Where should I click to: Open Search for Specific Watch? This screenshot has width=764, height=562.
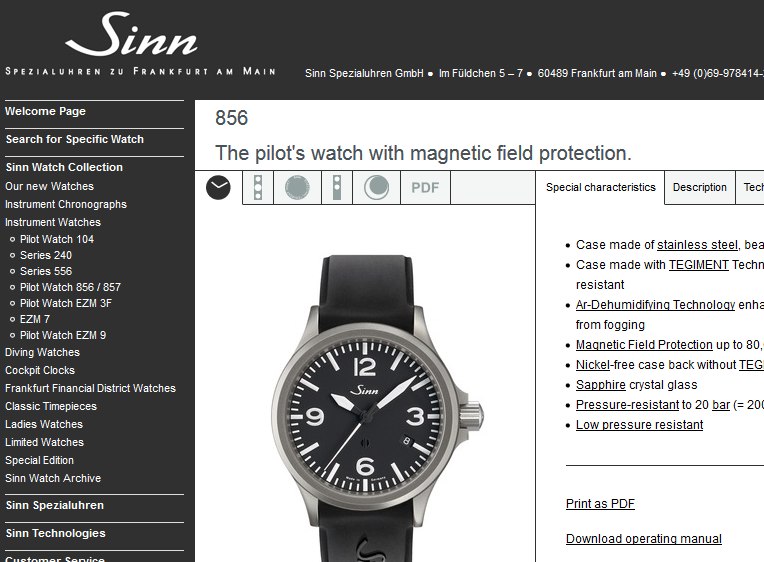pos(75,139)
